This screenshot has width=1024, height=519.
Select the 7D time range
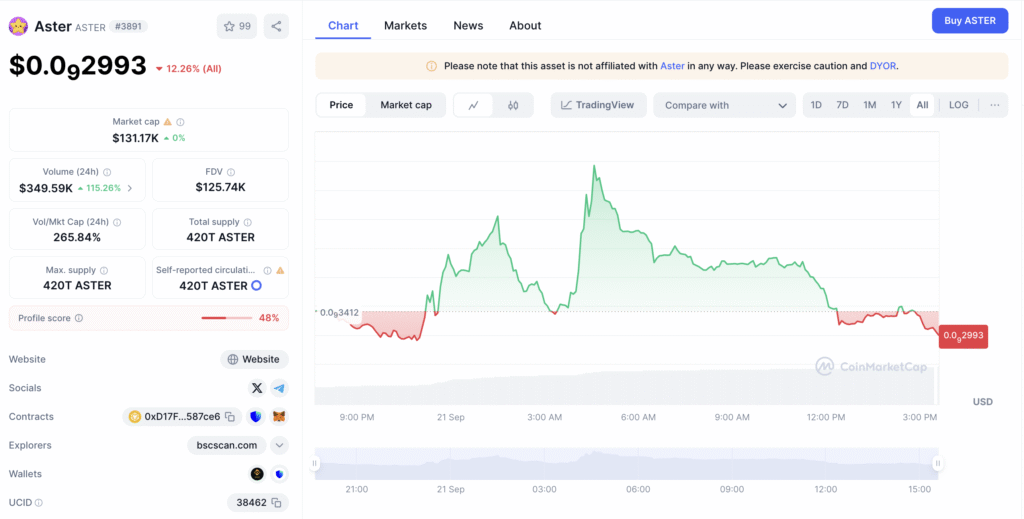(842, 105)
